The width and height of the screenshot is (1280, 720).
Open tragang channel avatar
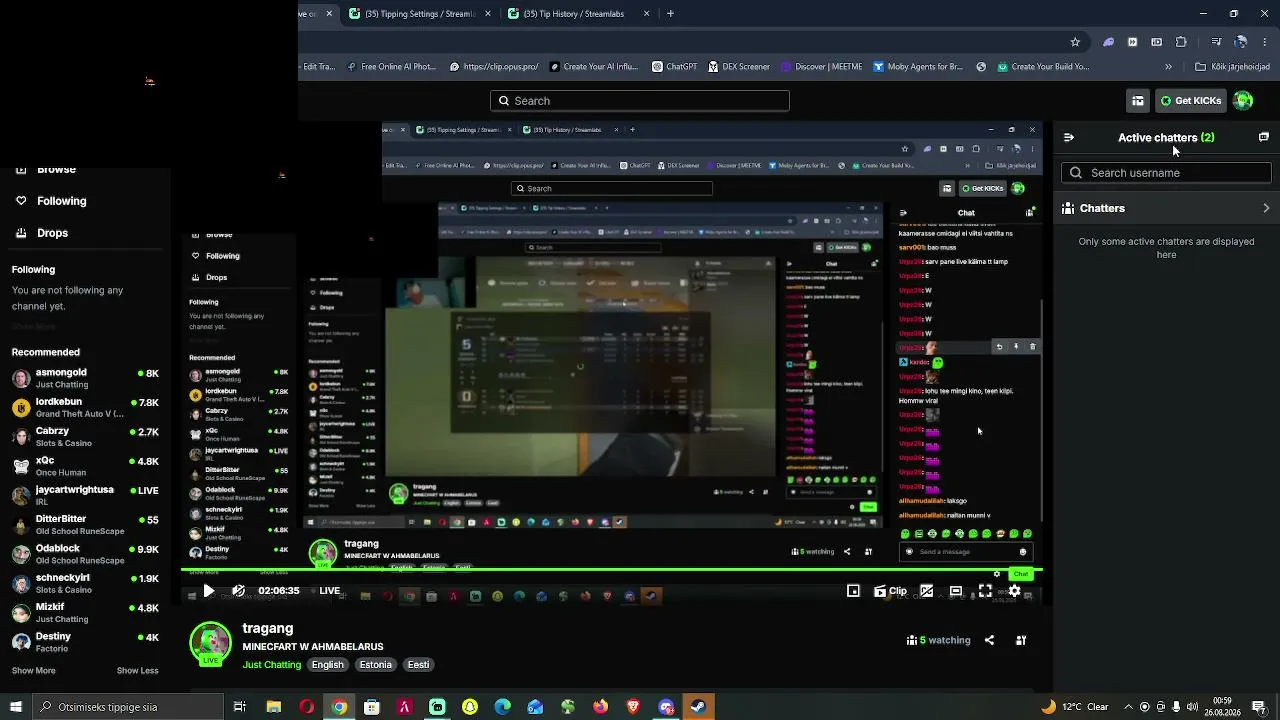coord(210,643)
